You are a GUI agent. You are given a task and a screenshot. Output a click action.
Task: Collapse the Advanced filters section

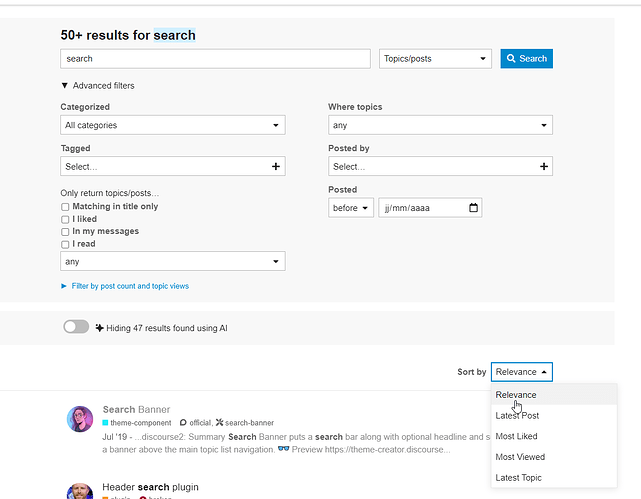click(98, 85)
